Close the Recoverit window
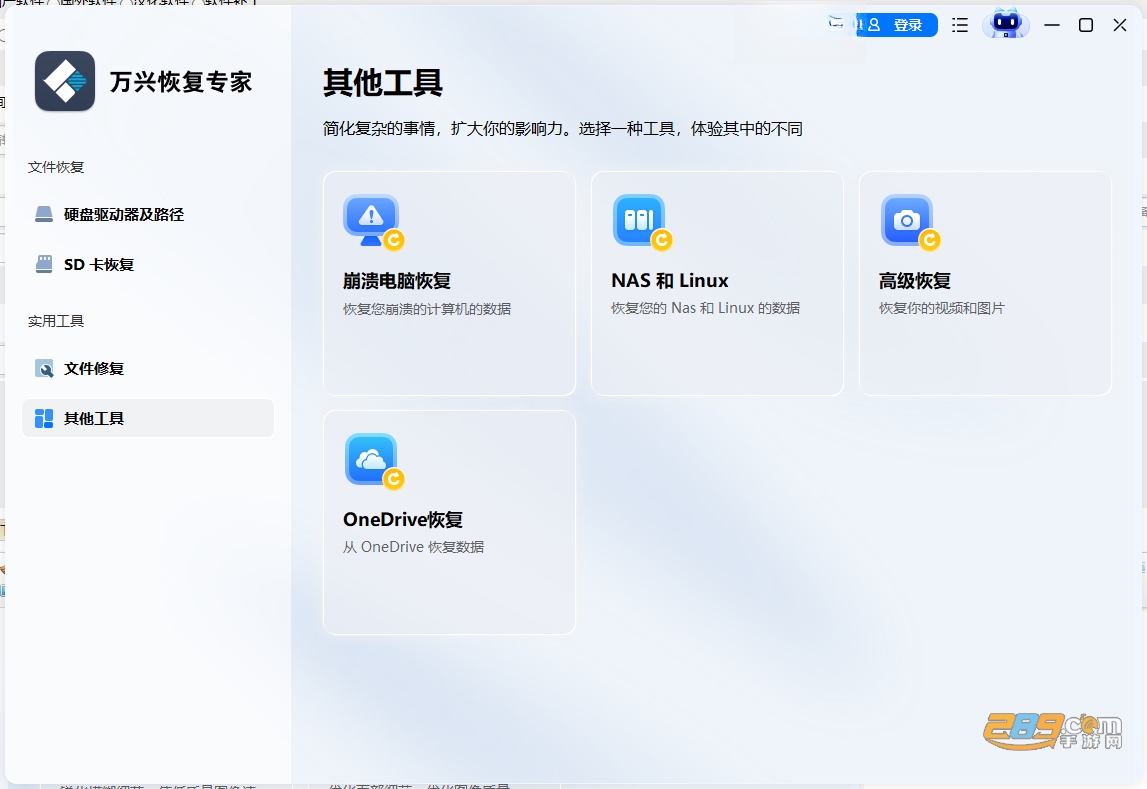 pos(1120,26)
